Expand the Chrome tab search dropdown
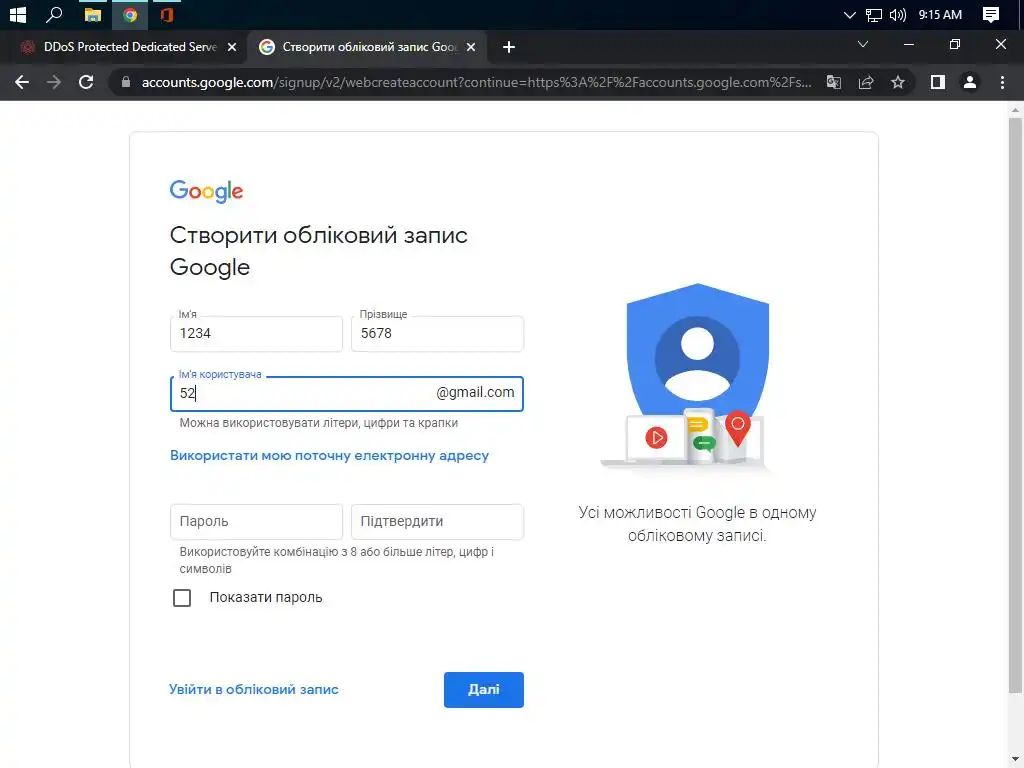This screenshot has width=1024, height=768. (x=863, y=44)
